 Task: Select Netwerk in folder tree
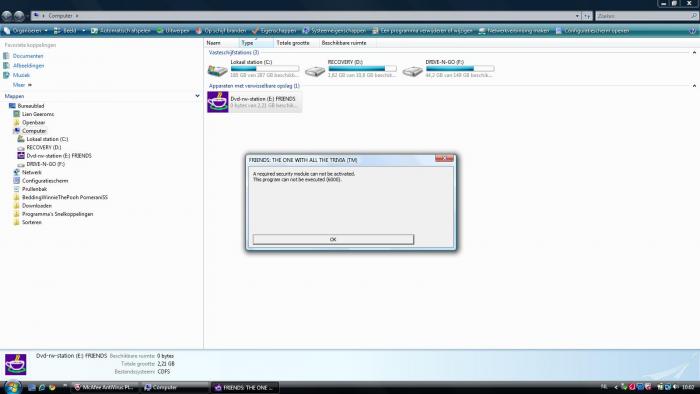pyautogui.click(x=31, y=172)
